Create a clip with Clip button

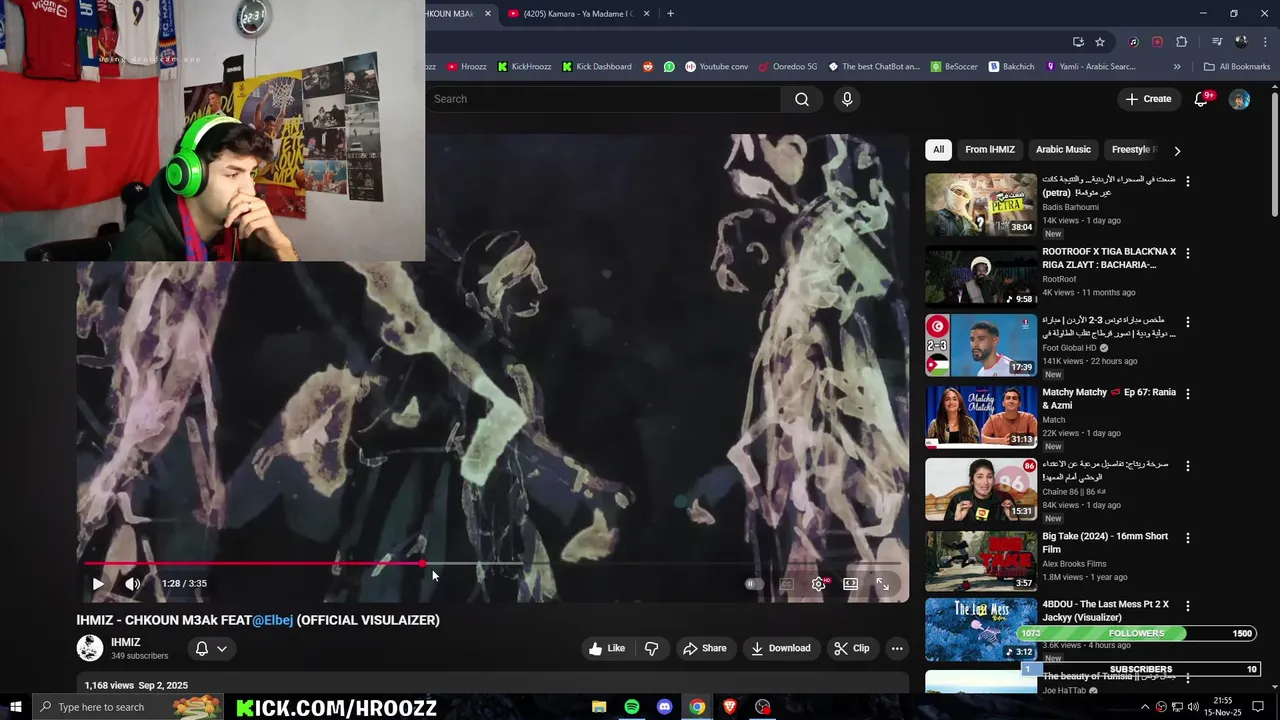852,648
